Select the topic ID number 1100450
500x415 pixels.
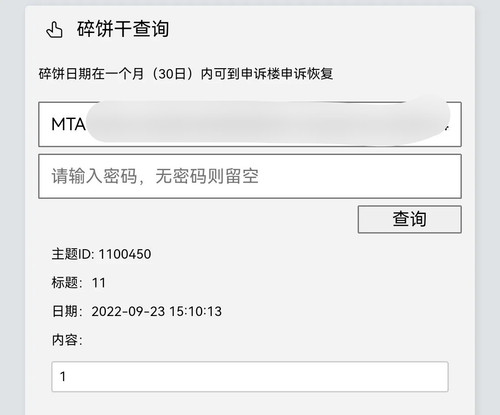click(125, 254)
